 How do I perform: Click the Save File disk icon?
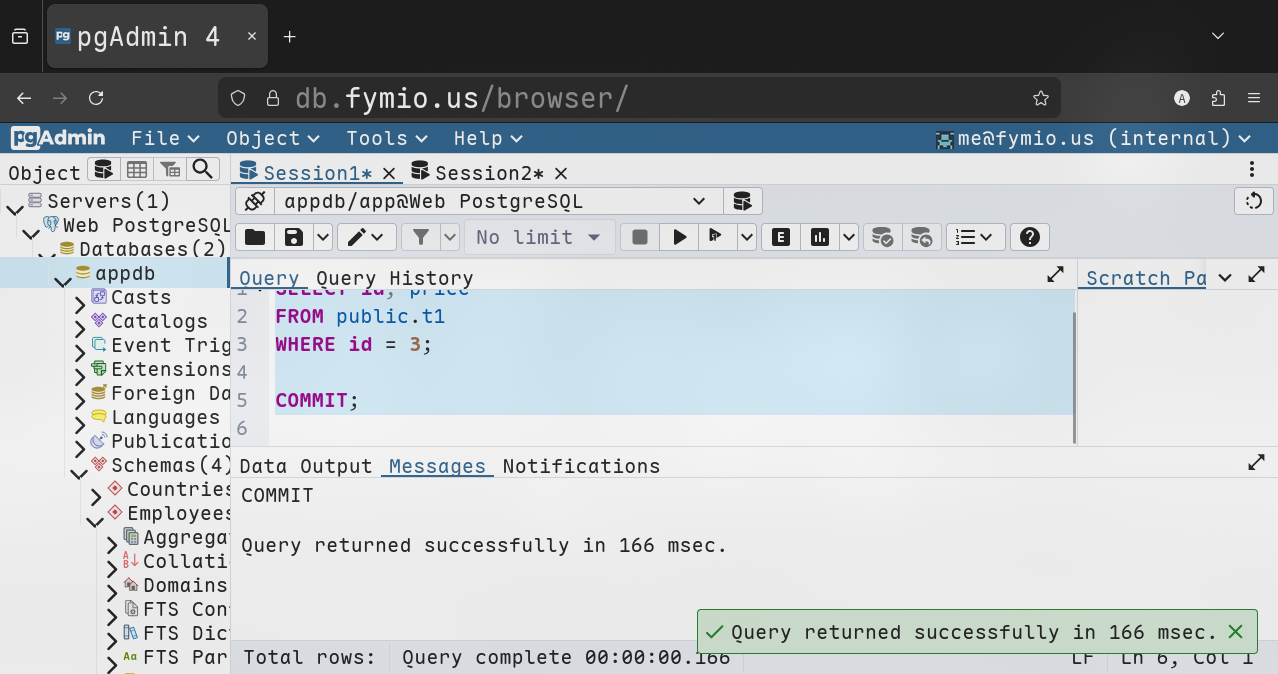click(294, 237)
